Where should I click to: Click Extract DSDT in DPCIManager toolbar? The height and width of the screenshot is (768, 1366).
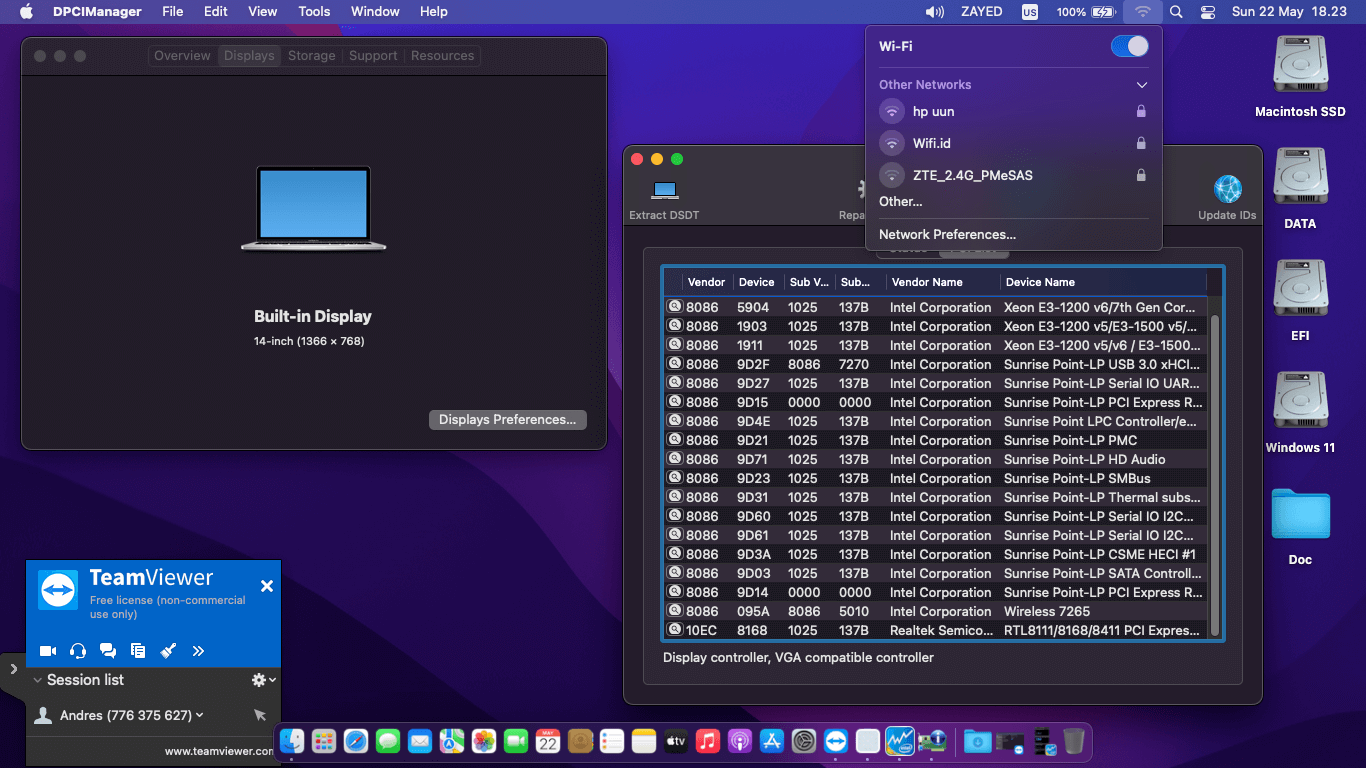[x=664, y=200]
